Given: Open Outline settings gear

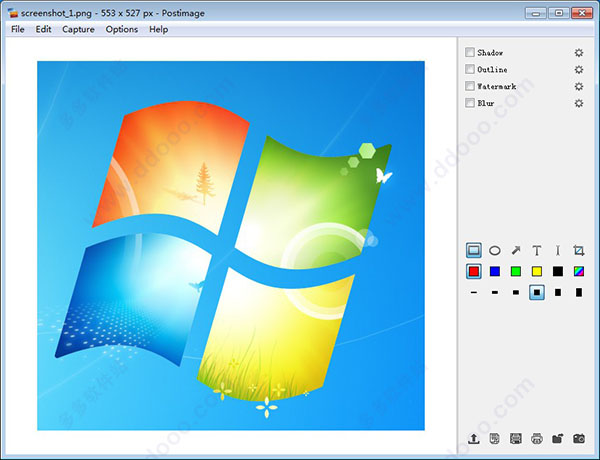Looking at the screenshot, I should [579, 70].
